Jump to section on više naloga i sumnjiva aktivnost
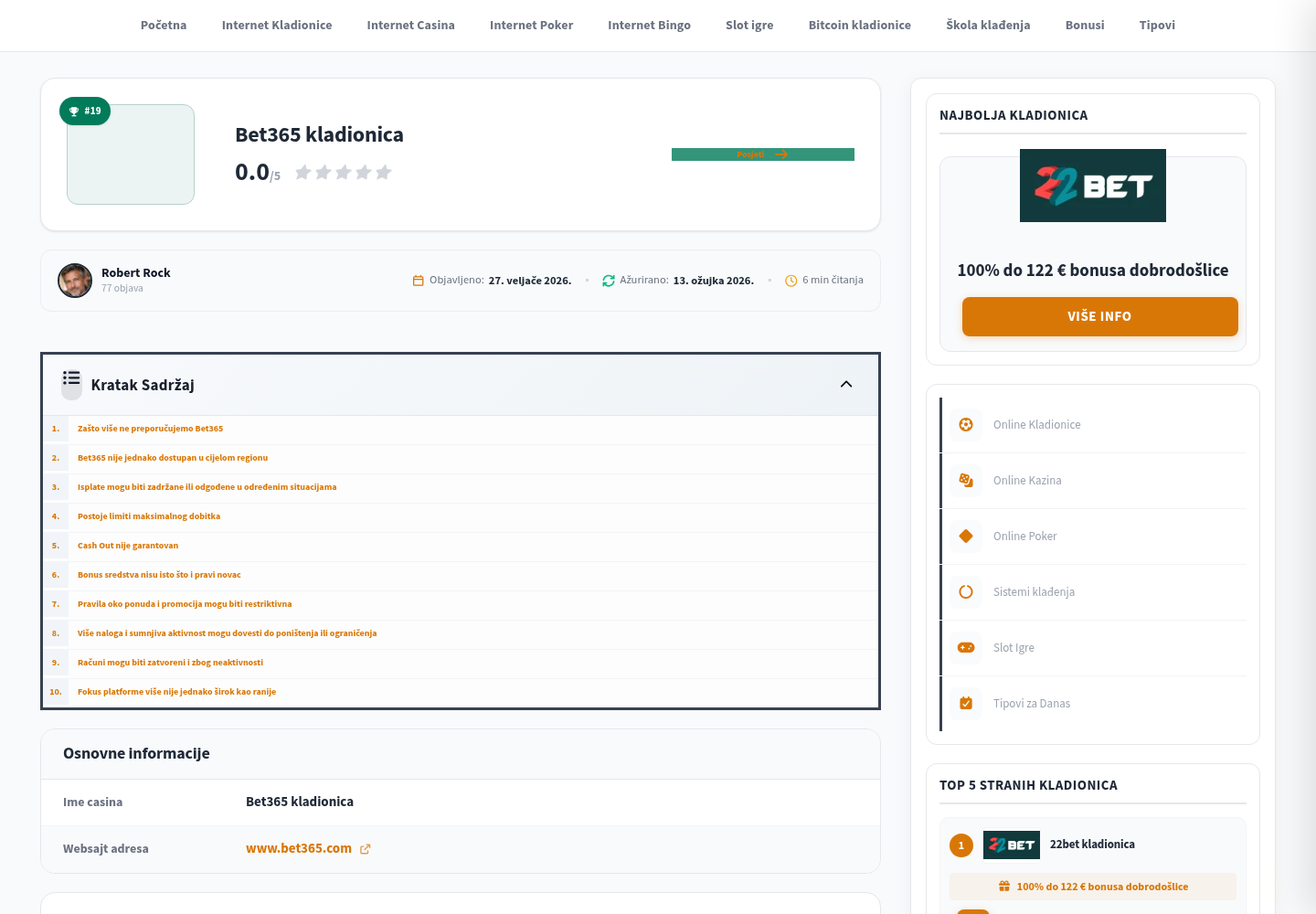 pos(228,633)
